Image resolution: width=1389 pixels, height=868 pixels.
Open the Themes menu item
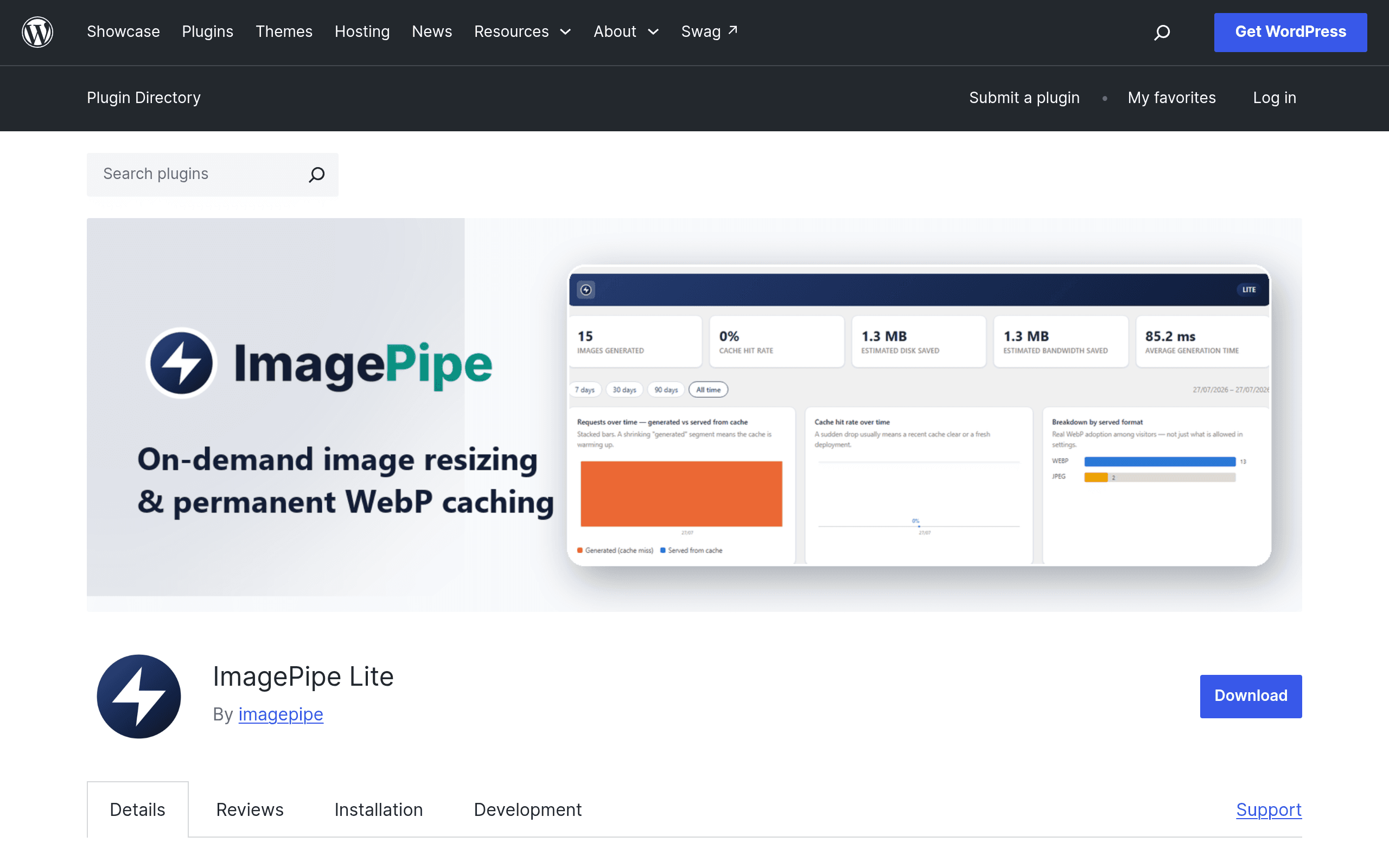(284, 31)
